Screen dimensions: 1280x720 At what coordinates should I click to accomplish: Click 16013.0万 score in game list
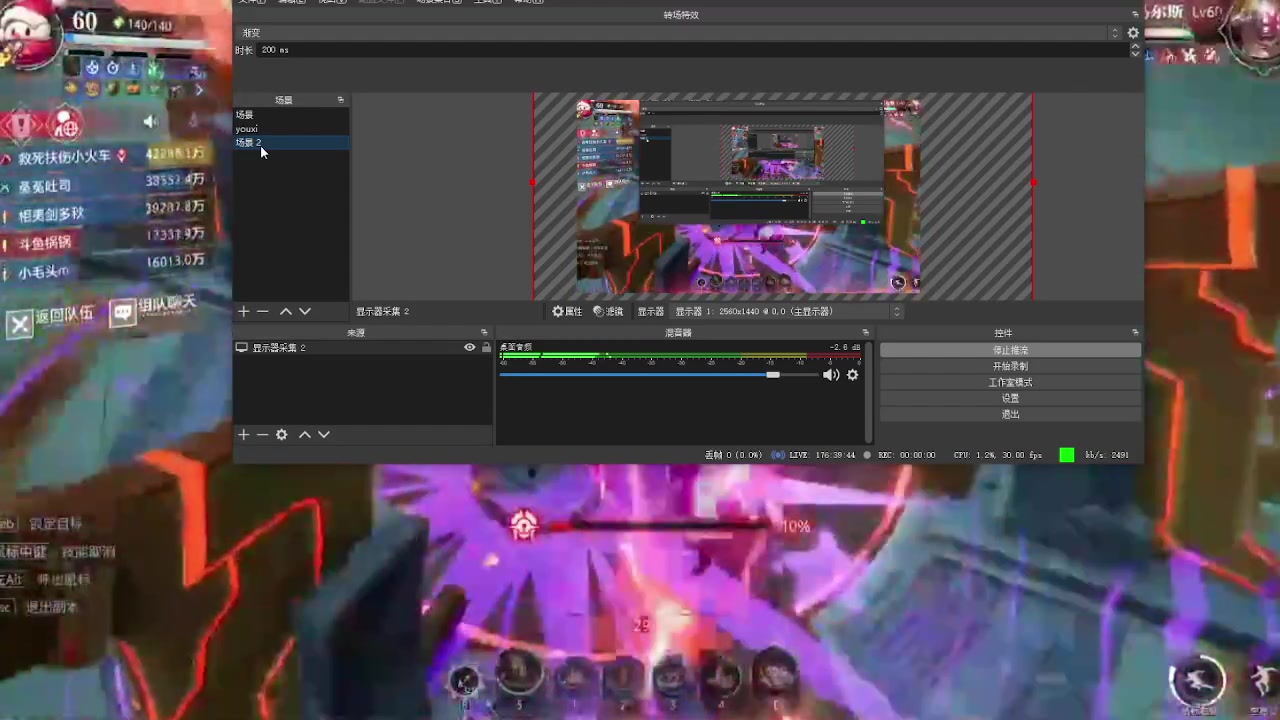176,260
